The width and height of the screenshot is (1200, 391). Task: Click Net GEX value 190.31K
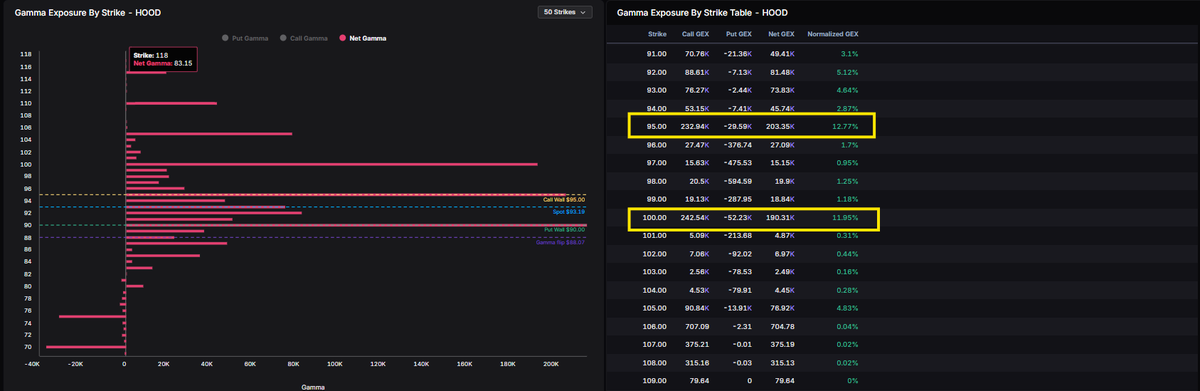pyautogui.click(x=780, y=217)
